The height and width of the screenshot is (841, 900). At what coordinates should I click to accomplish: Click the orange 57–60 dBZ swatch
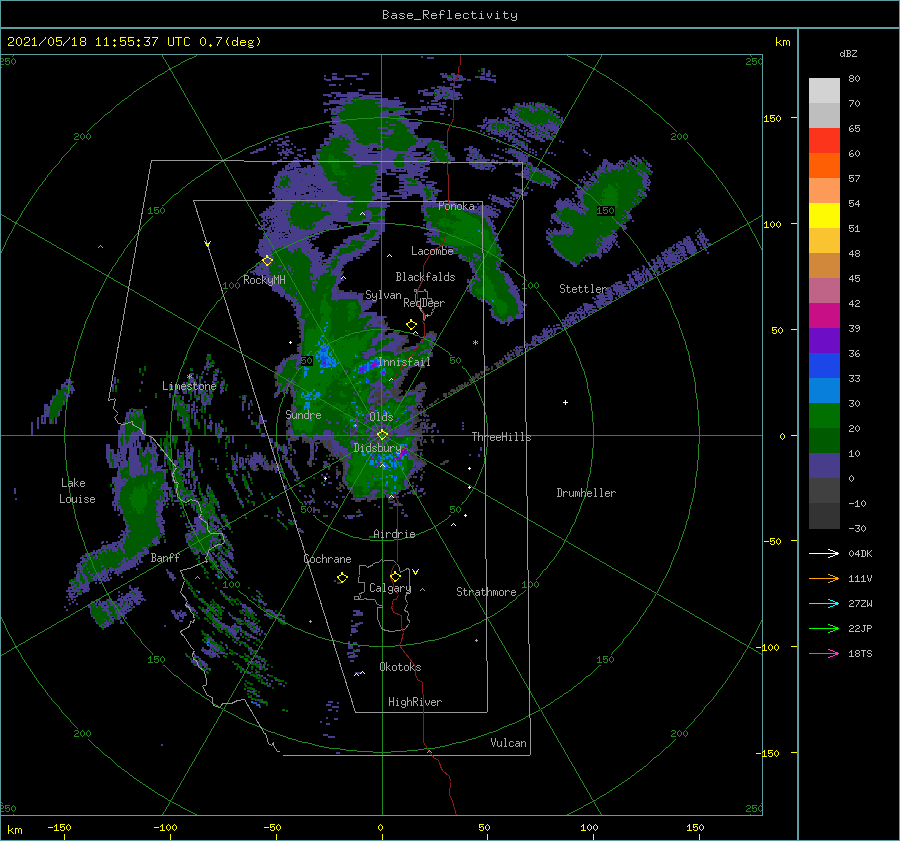pos(824,166)
